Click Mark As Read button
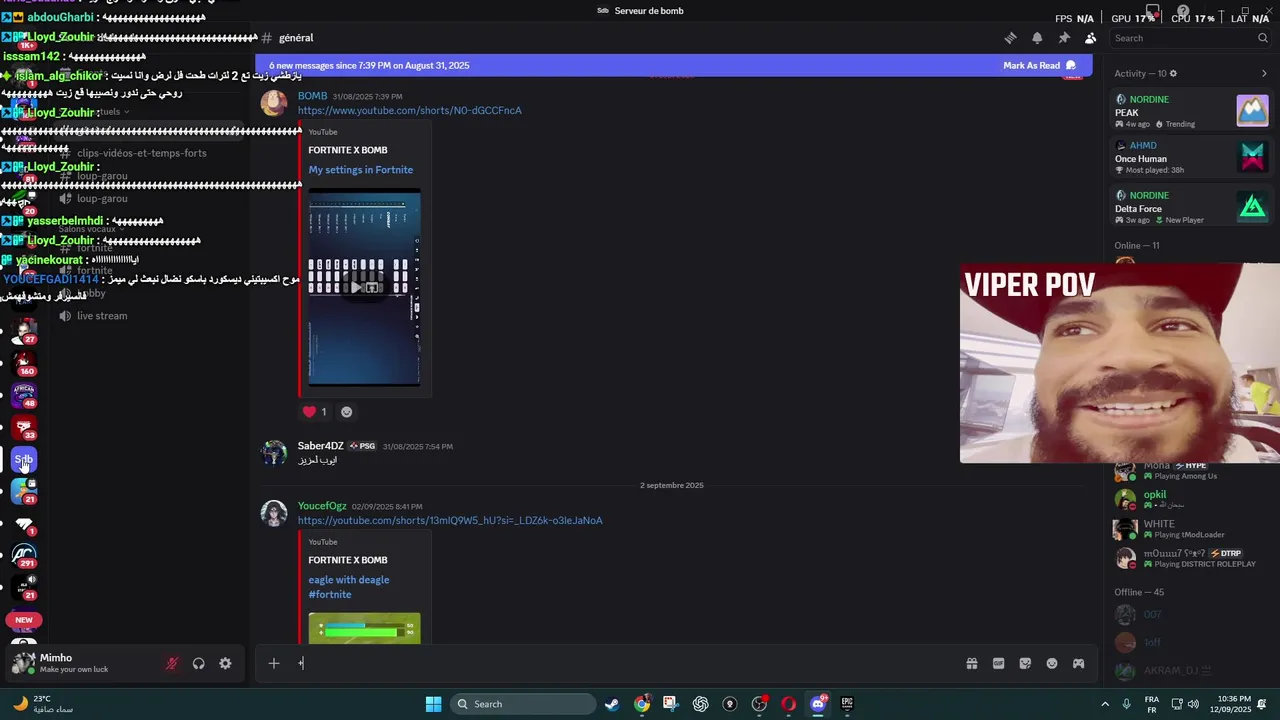Screen dimensions: 1280x720 (x=1039, y=65)
